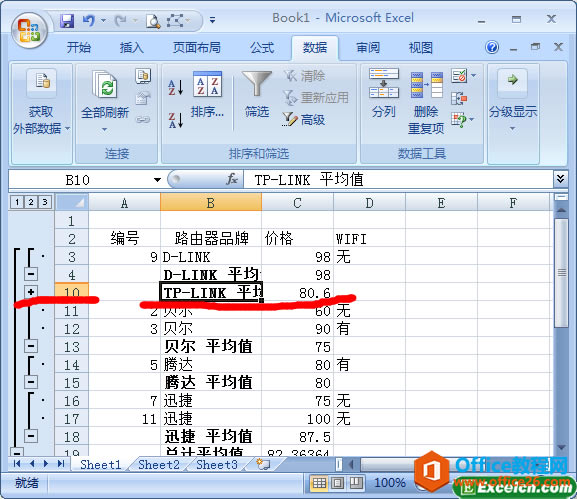The image size is (577, 499).
Task: Click the Print Preview icon
Action: tap(153, 21)
